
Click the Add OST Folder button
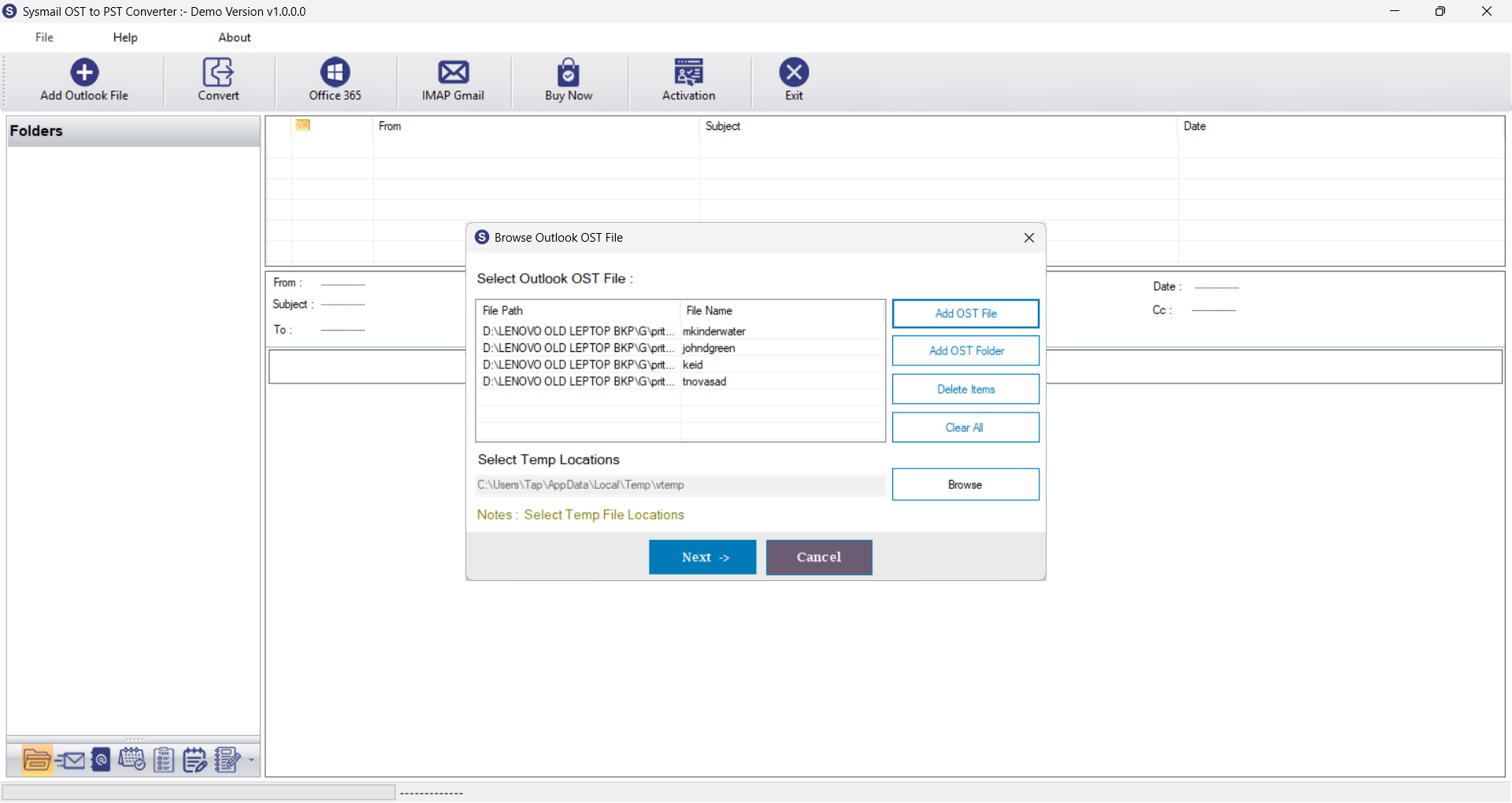(965, 351)
